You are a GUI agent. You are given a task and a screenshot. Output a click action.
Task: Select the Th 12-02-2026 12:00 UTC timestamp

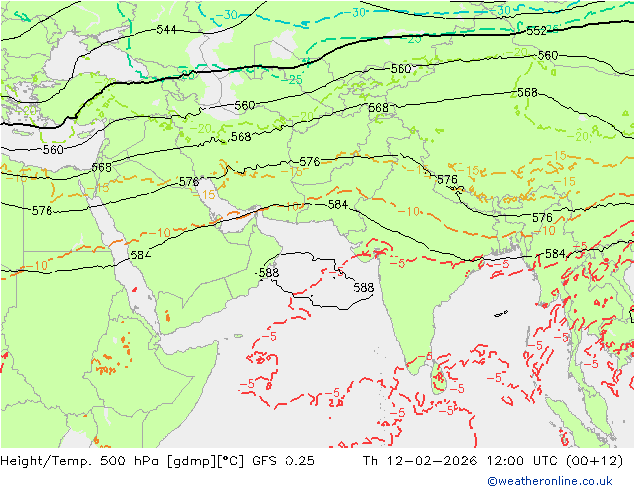tap(492, 461)
